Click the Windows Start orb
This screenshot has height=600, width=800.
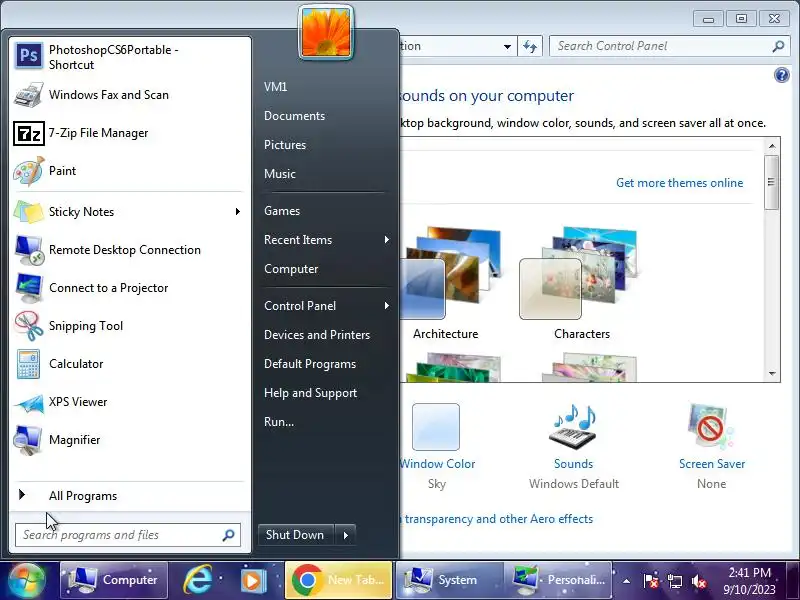point(26,580)
